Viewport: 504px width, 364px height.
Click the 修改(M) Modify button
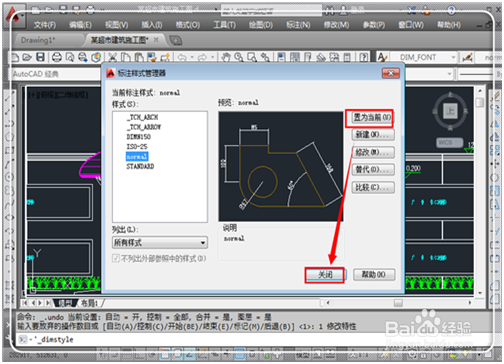(373, 152)
